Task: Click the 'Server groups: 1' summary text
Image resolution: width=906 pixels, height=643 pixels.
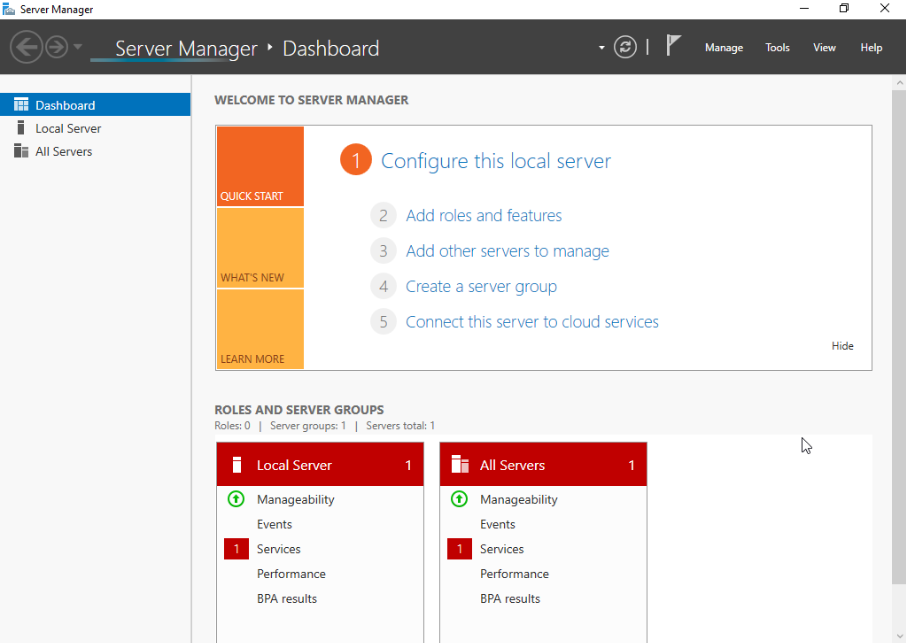Action: 308,426
